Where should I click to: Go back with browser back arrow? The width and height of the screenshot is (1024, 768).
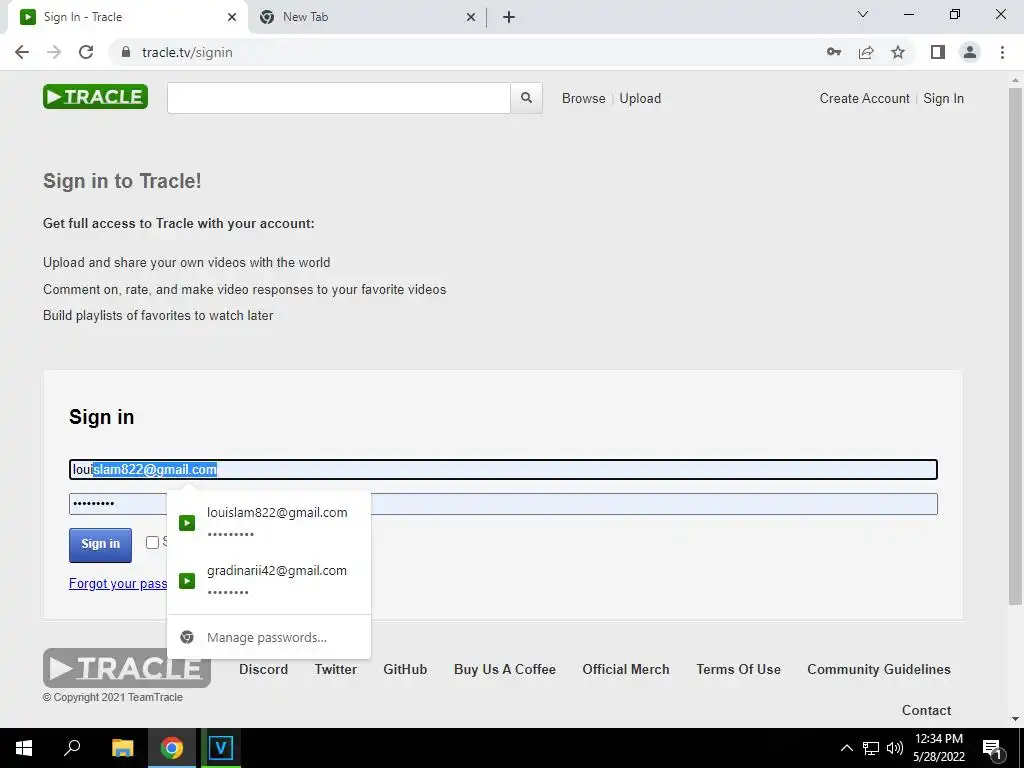[22, 52]
